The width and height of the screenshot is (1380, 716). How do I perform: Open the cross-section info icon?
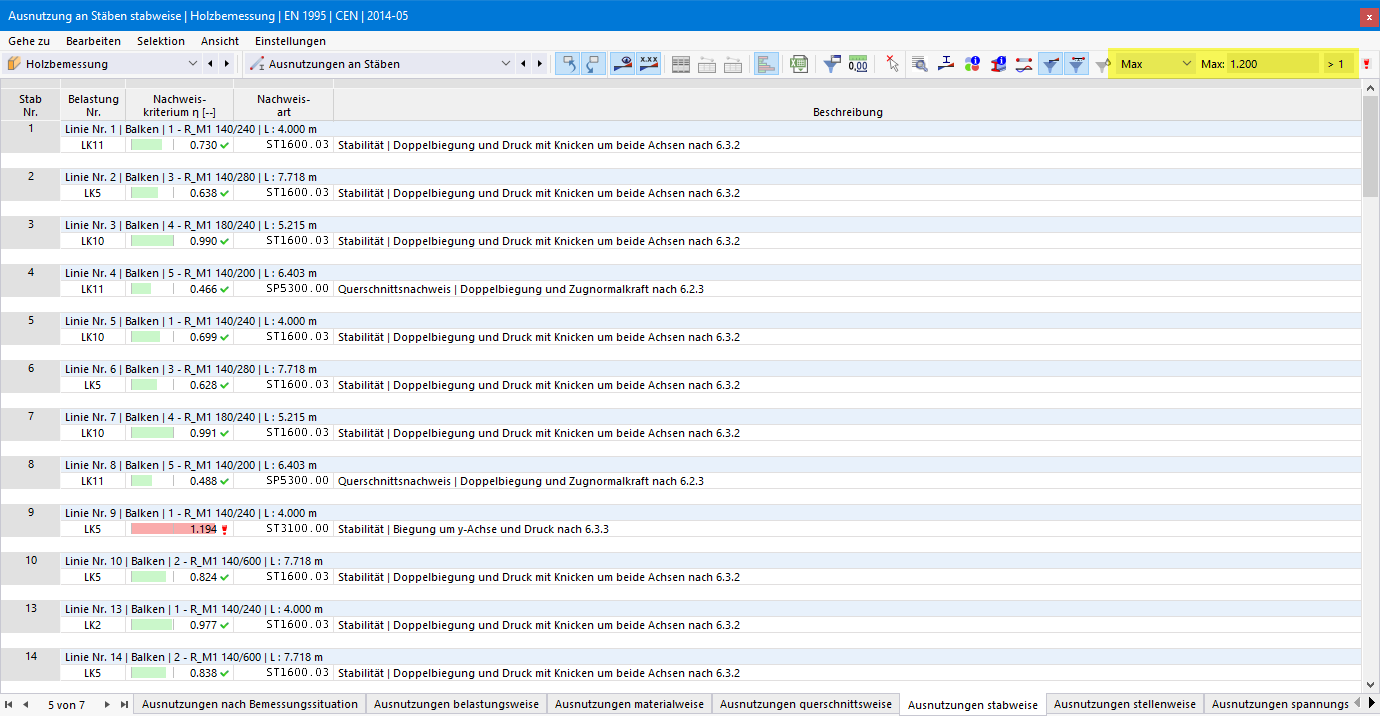tap(998, 64)
